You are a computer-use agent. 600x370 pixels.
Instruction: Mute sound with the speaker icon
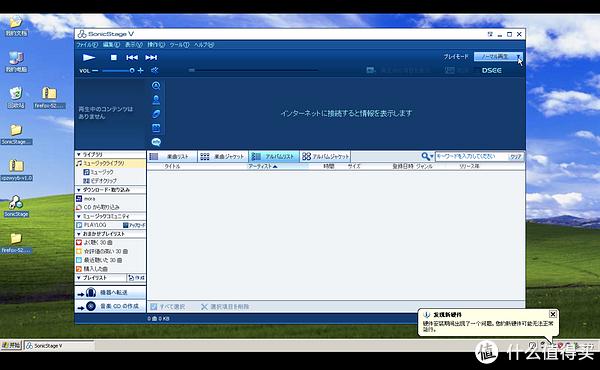(155, 70)
